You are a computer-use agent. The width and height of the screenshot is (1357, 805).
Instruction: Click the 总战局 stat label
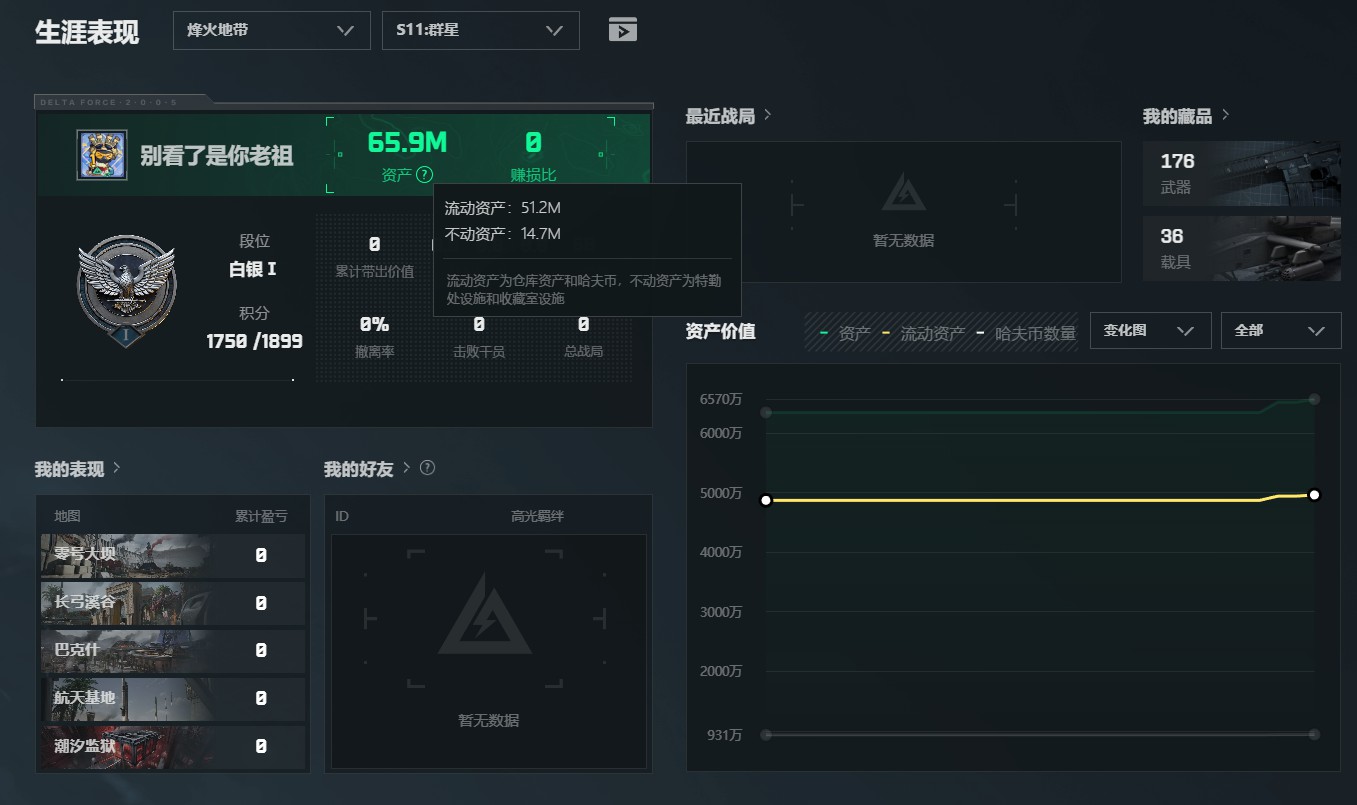(x=583, y=351)
